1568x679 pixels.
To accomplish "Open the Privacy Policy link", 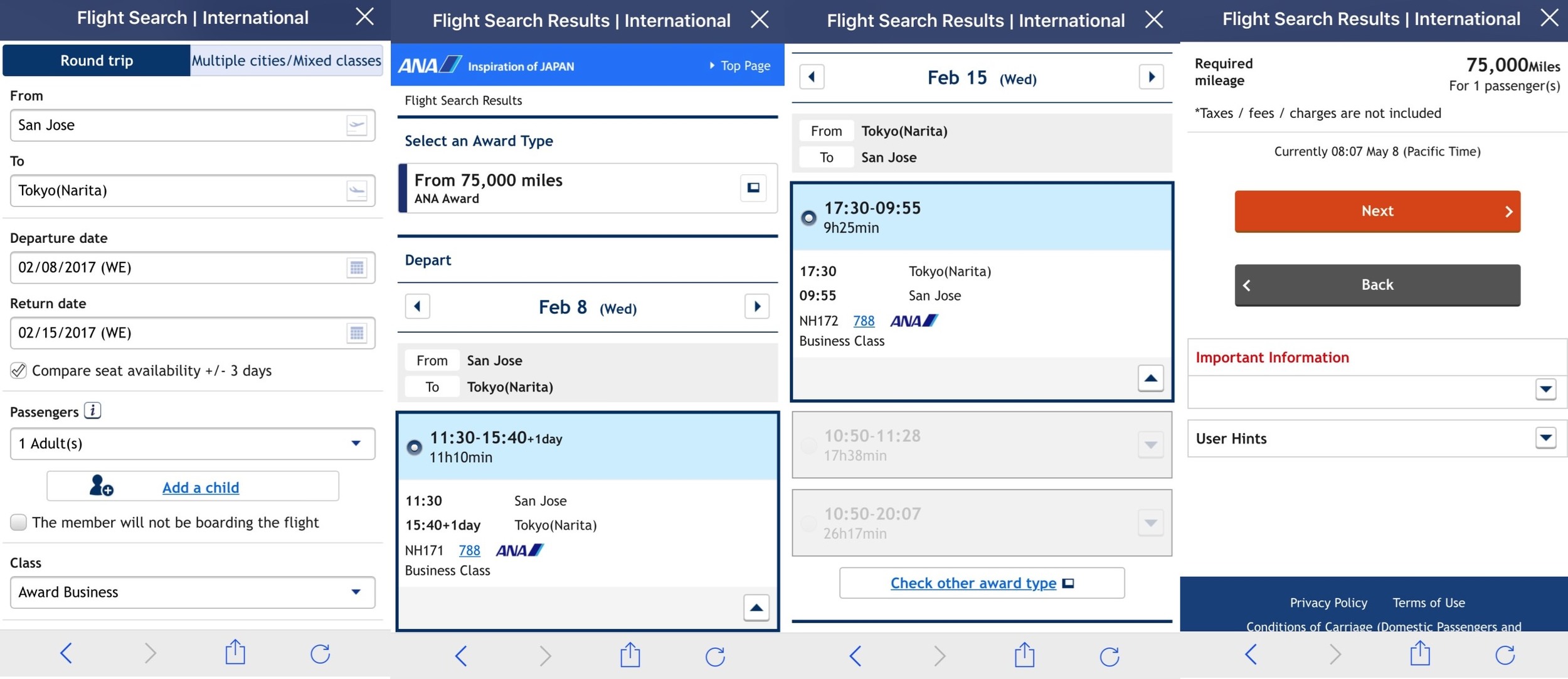I will coord(1328,602).
